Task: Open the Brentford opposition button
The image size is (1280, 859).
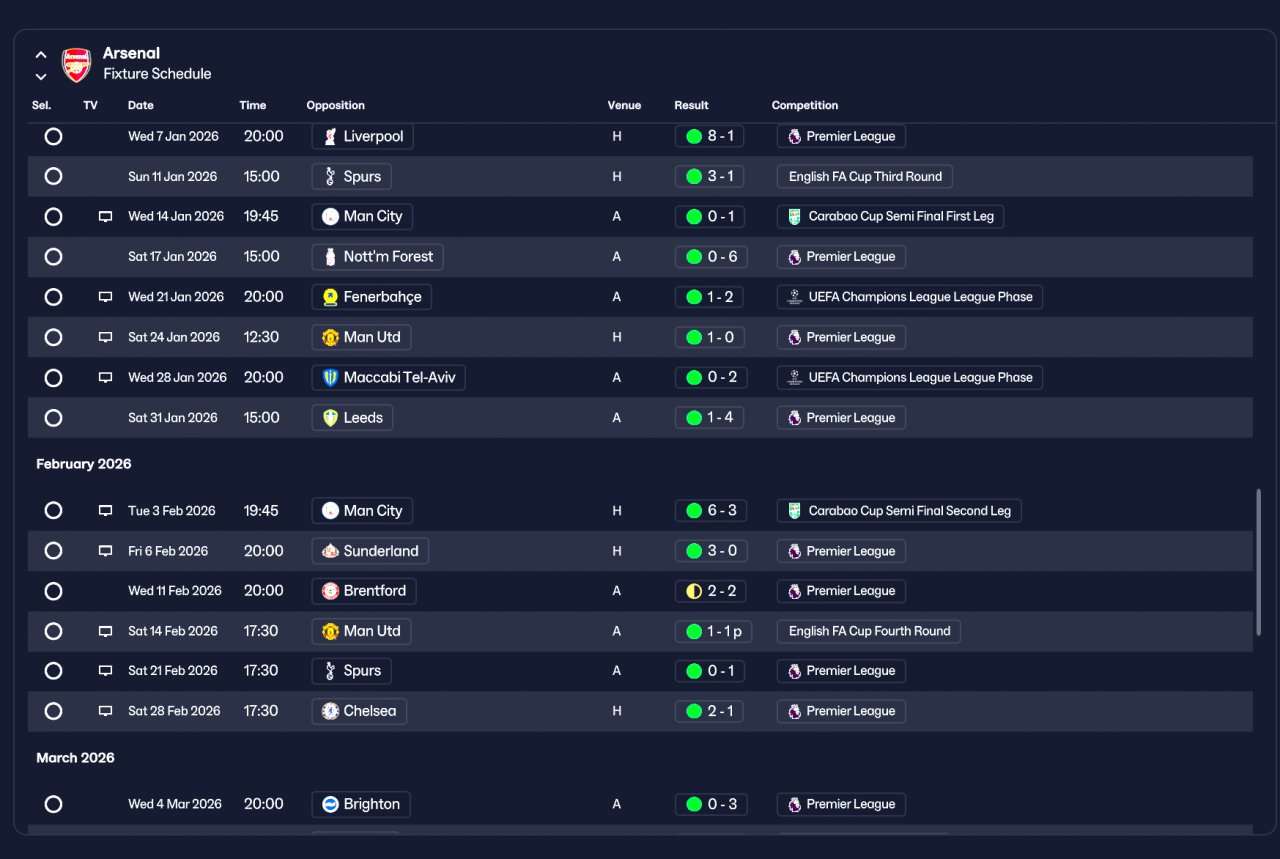Action: coord(364,591)
